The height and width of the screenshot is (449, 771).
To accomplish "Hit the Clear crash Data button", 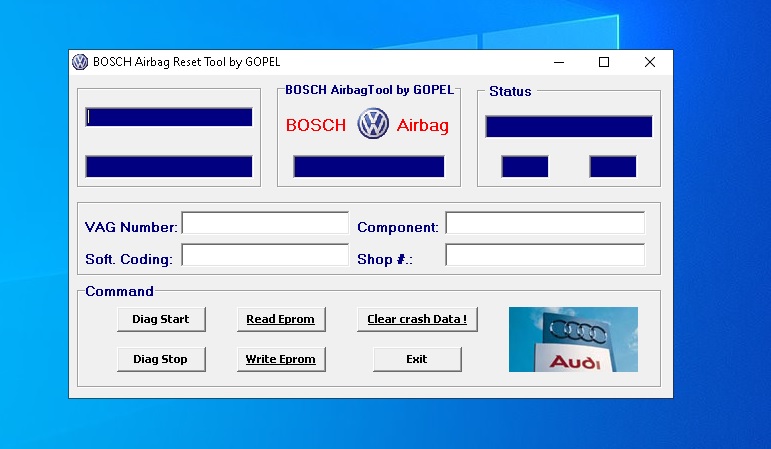I will coord(417,319).
